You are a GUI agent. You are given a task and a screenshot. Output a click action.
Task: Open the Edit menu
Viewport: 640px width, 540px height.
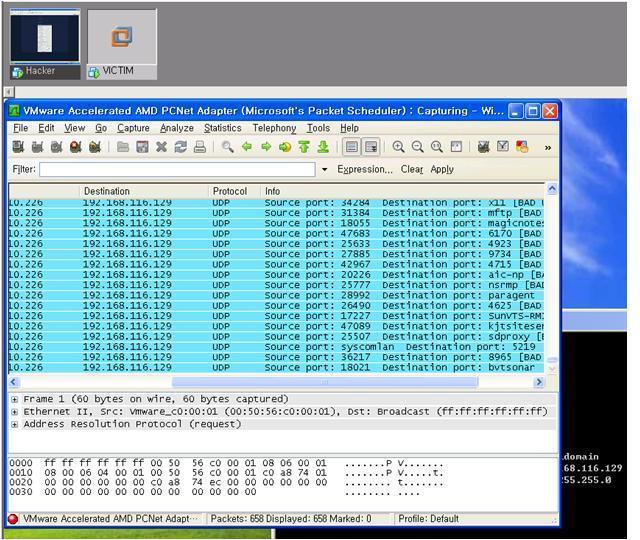46,128
